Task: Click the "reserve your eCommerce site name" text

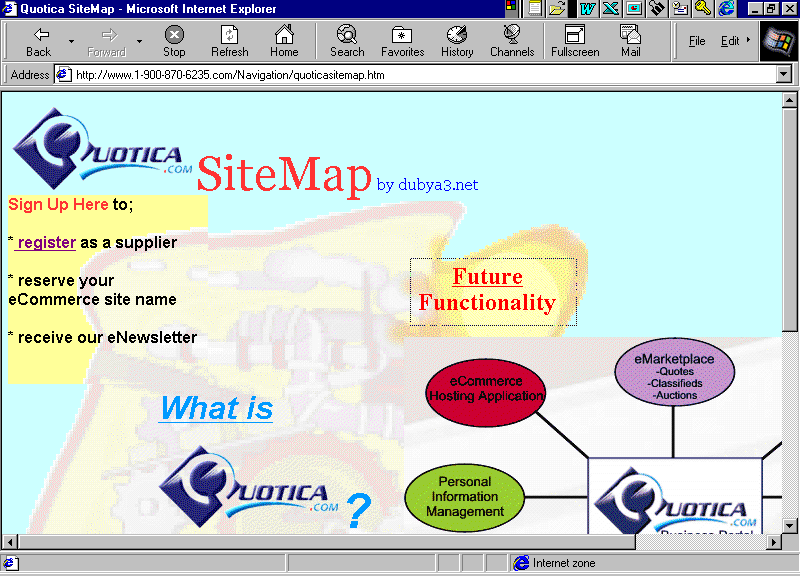Action: [x=92, y=290]
